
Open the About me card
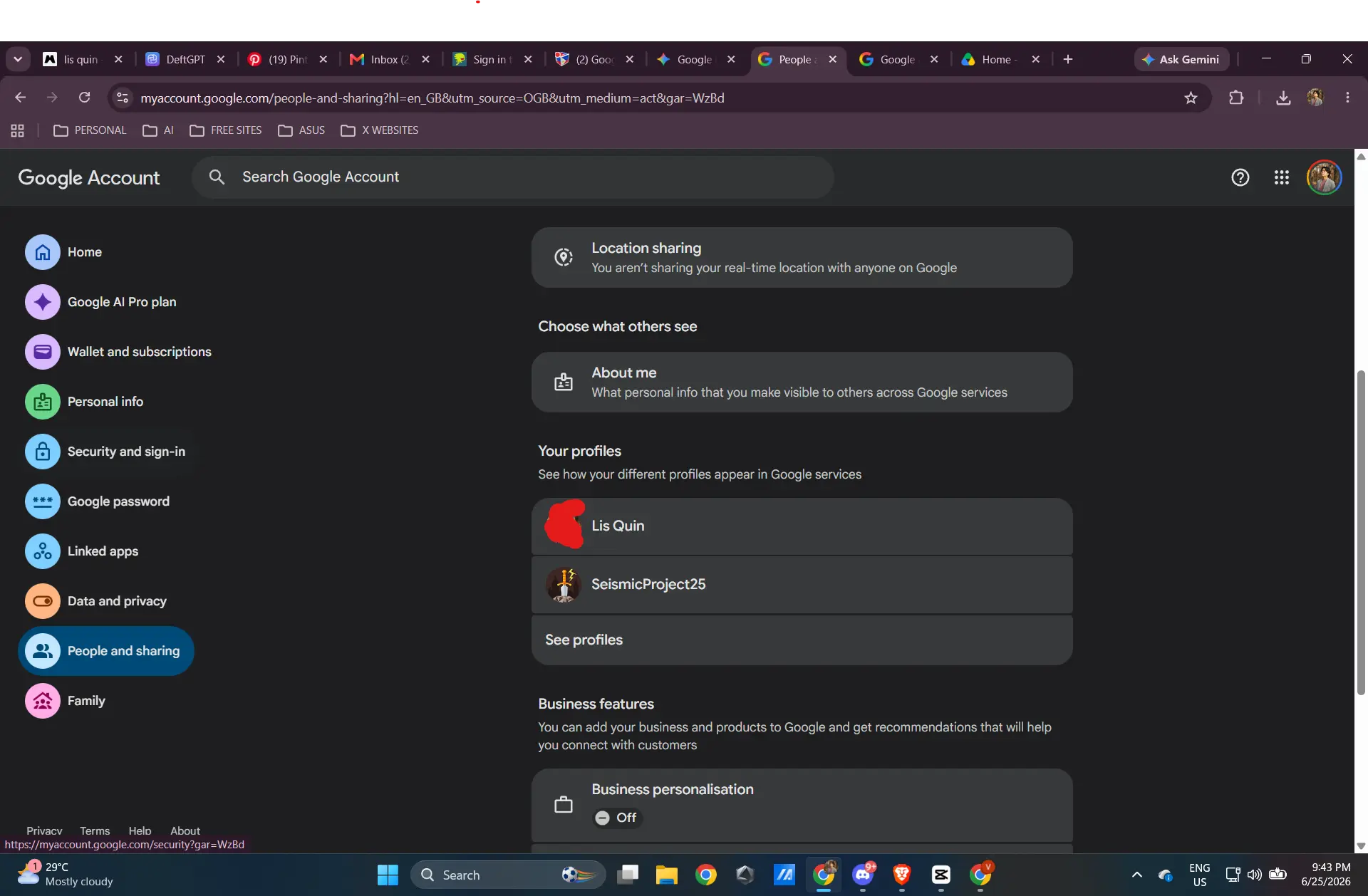pyautogui.click(x=802, y=382)
